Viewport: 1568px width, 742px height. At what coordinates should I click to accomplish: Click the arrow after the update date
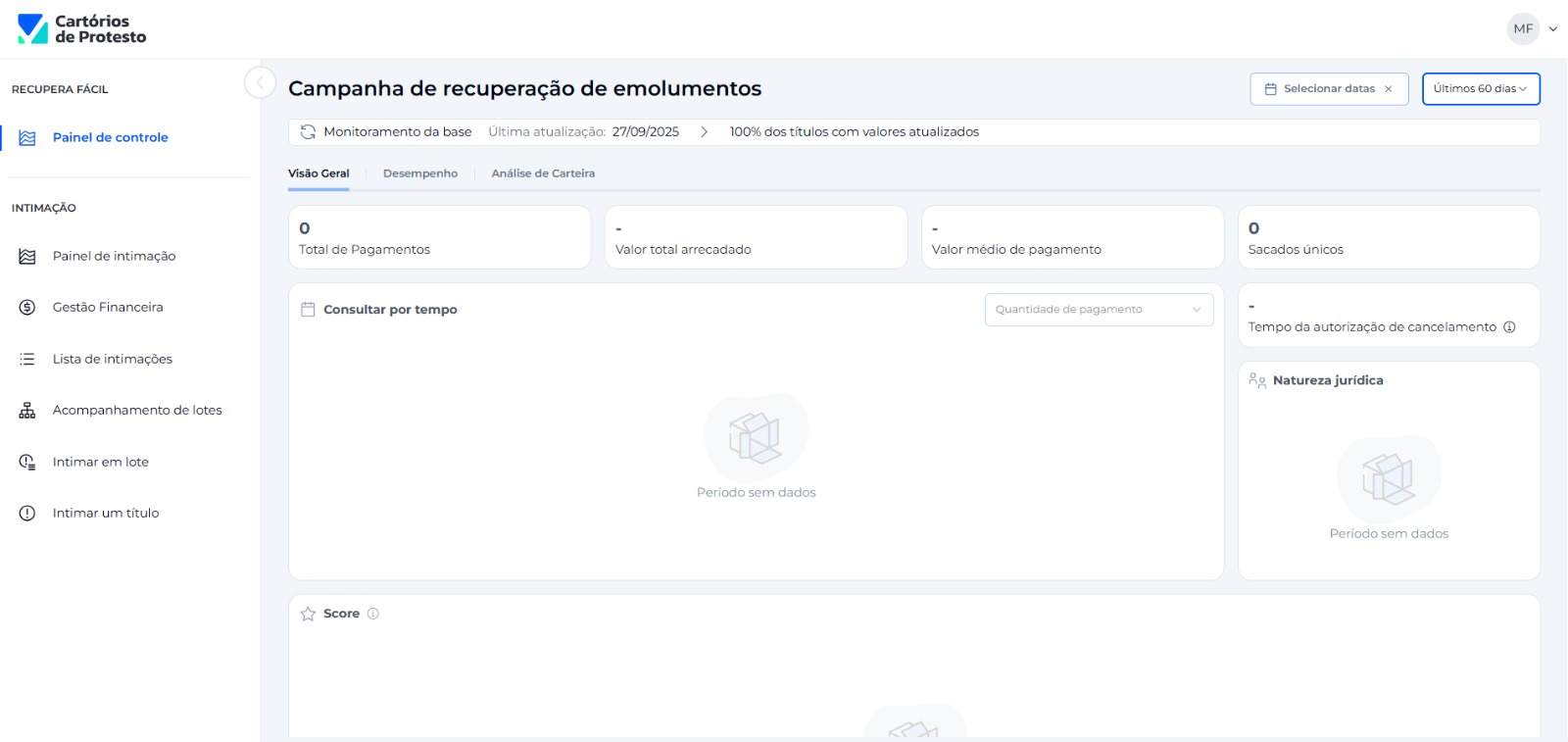click(704, 132)
